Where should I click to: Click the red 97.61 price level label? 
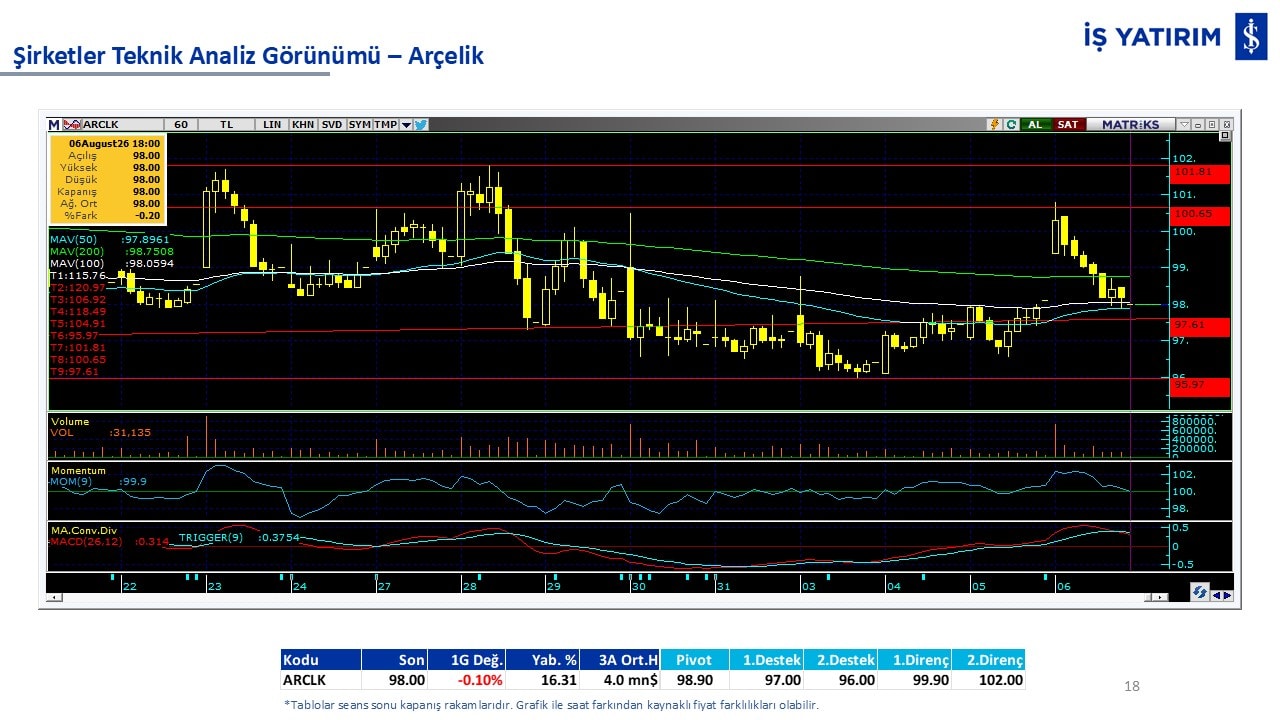(1199, 325)
